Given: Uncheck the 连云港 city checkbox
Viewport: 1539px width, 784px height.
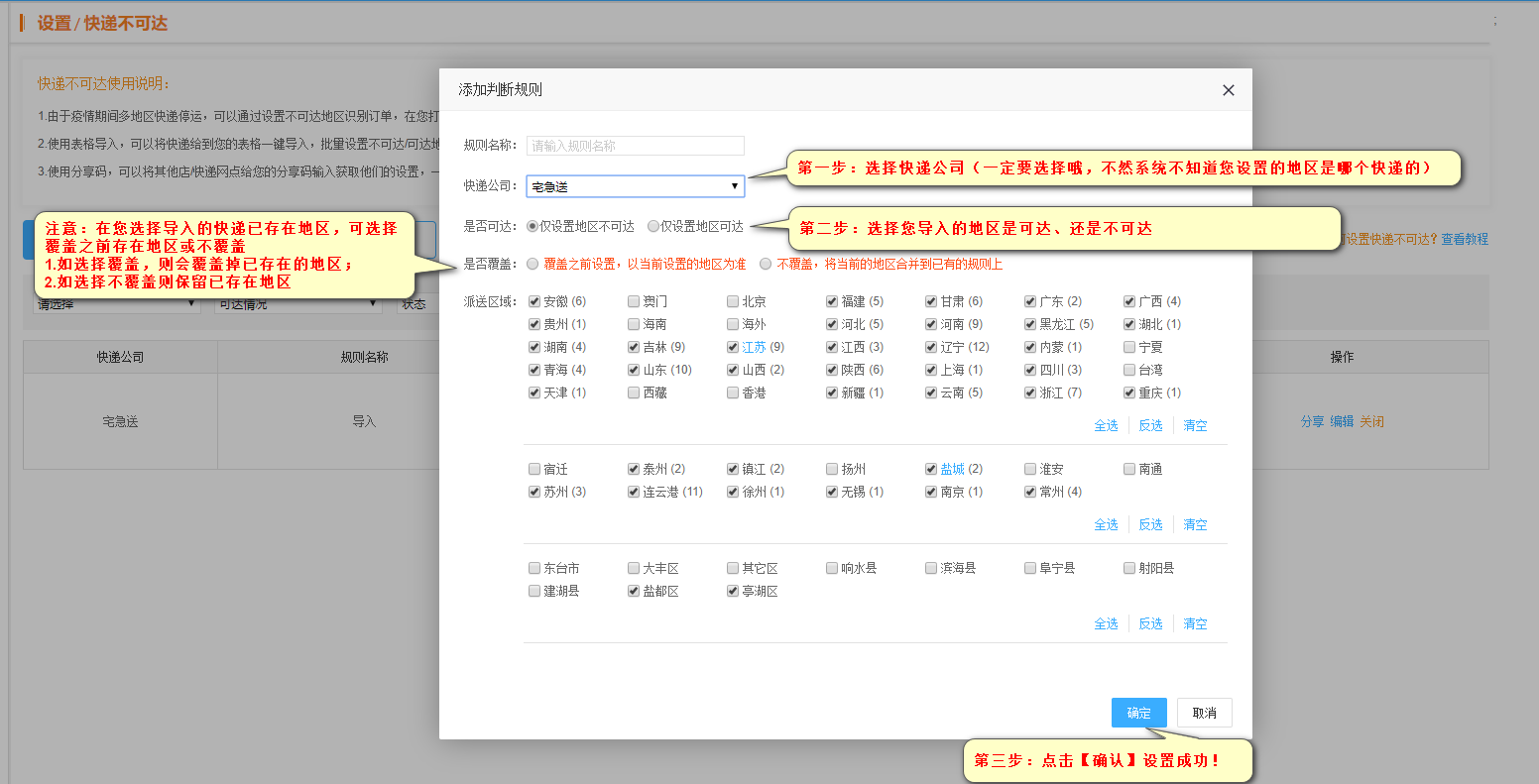Looking at the screenshot, I should (x=634, y=492).
